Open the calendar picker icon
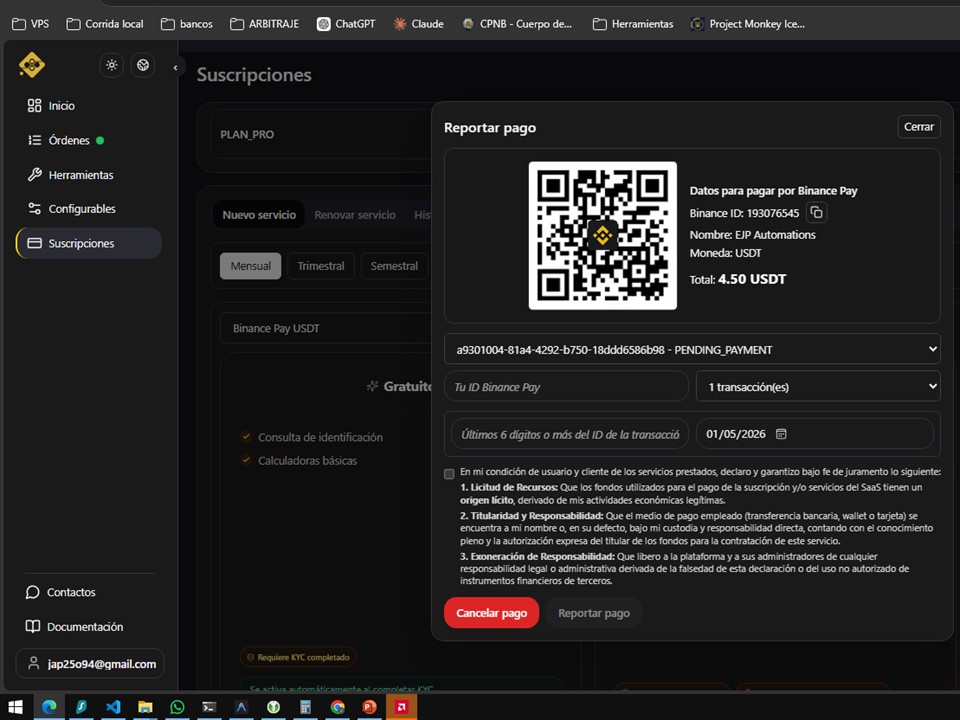The height and width of the screenshot is (720, 960). (781, 434)
